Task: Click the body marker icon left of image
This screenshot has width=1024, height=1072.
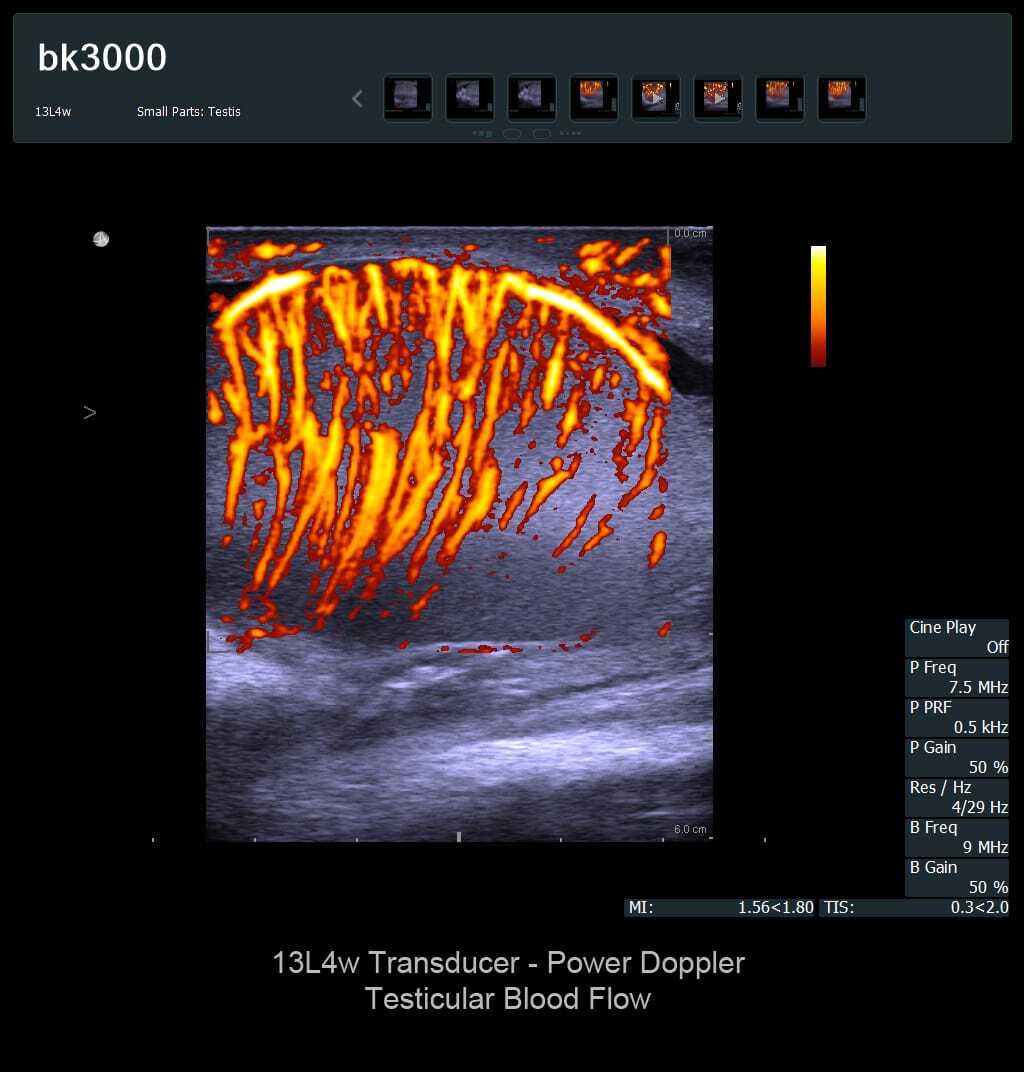Action: click(x=101, y=239)
